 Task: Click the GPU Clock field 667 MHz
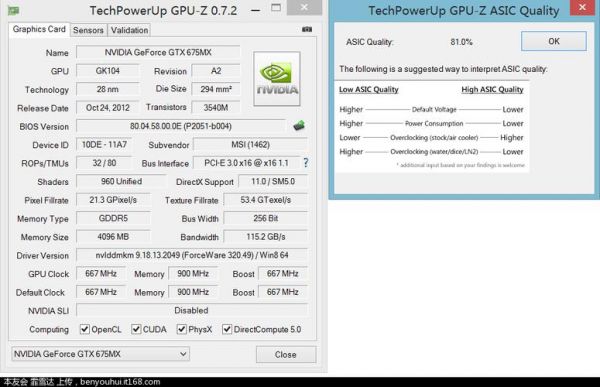pyautogui.click(x=101, y=273)
